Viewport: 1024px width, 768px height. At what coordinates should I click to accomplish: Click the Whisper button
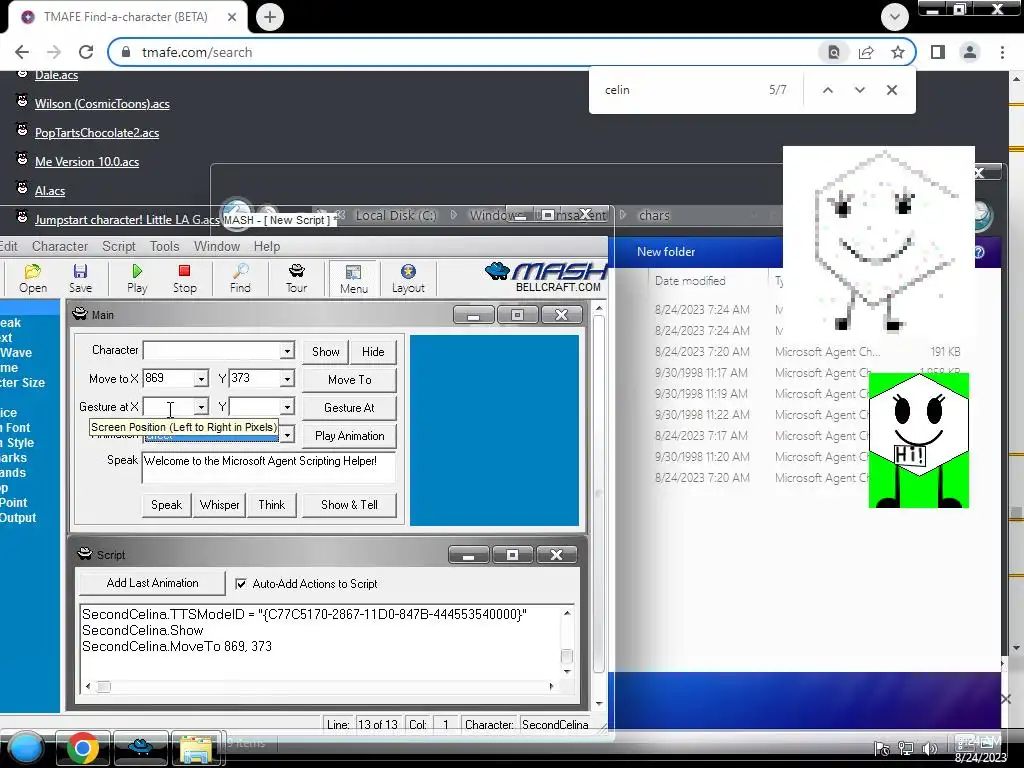click(219, 505)
